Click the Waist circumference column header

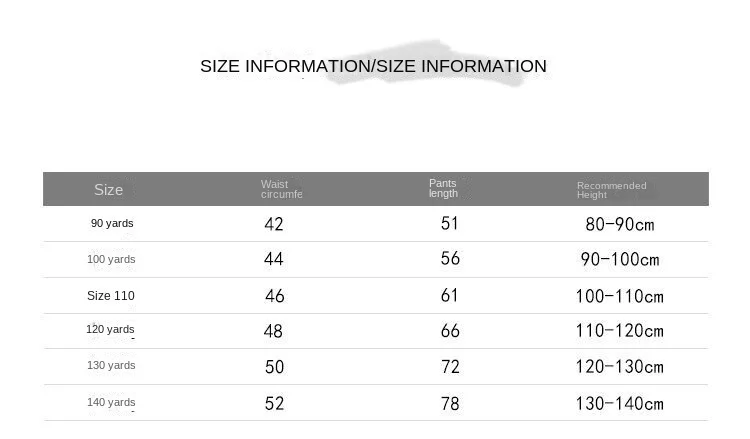(x=281, y=189)
